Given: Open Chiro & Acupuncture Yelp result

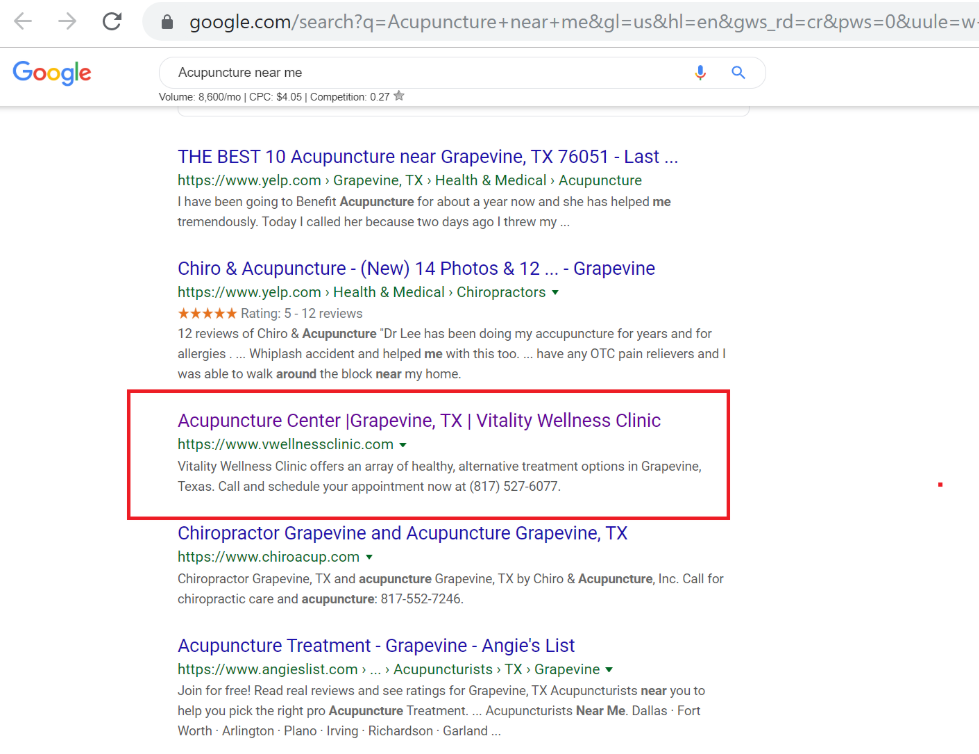Looking at the screenshot, I should 416,268.
